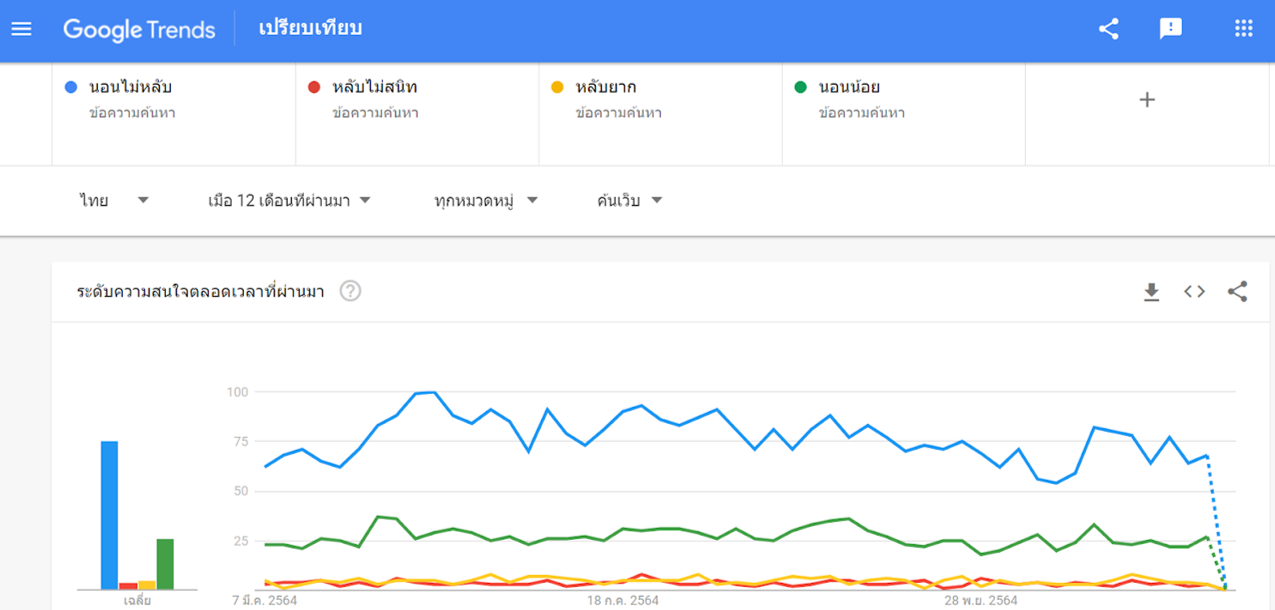Open the Google apps grid
1275x610 pixels.
[1243, 29]
